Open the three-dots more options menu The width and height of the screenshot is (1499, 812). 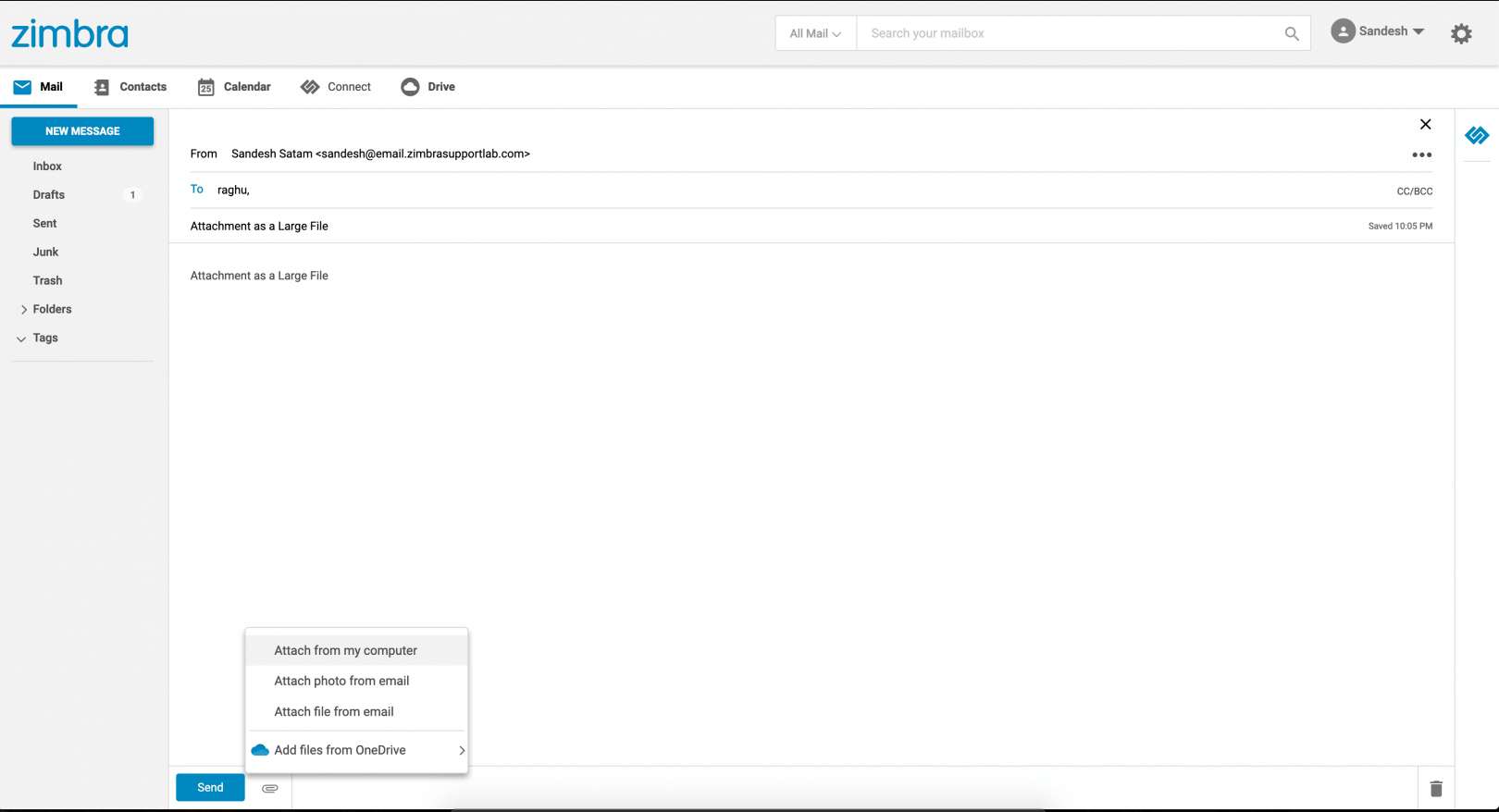tap(1422, 154)
